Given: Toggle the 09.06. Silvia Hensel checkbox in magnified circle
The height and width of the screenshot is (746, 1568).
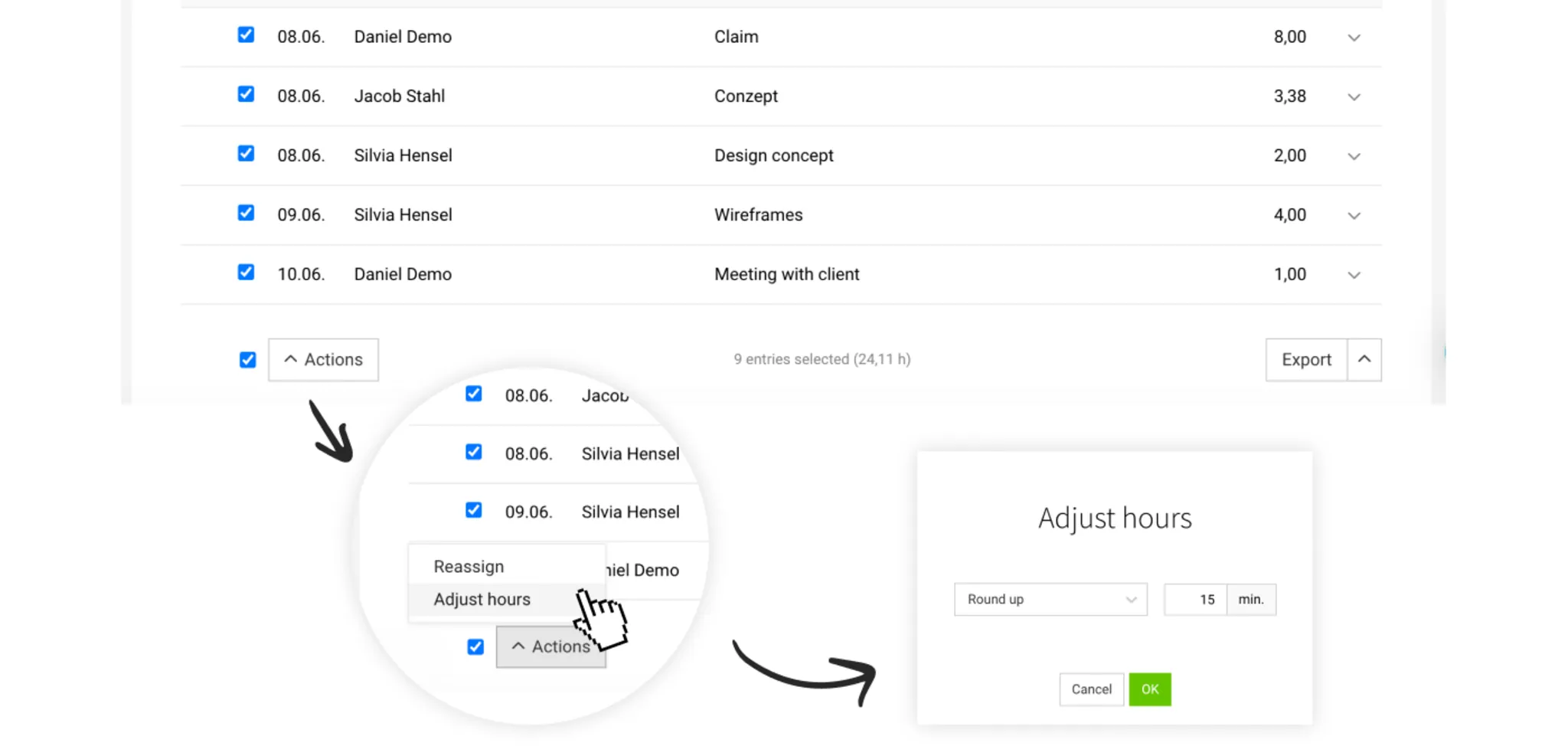Looking at the screenshot, I should click(x=474, y=510).
